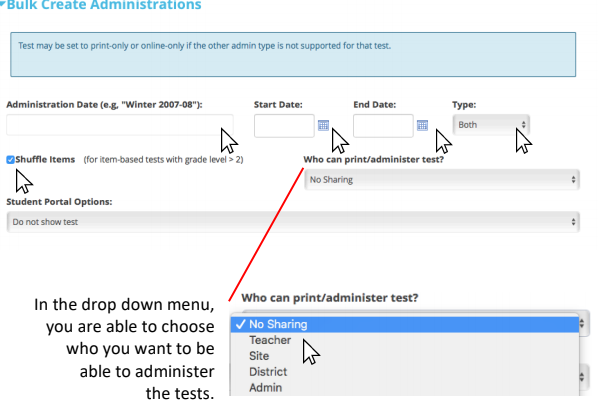Click the Bulk Create Administrations heading

coord(104,5)
